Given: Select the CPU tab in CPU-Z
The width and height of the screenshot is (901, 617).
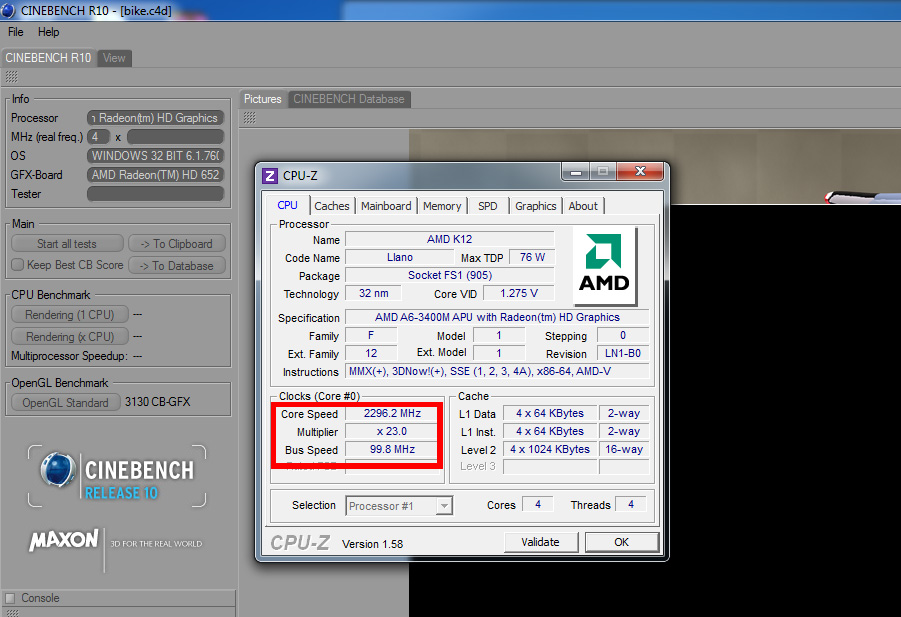Looking at the screenshot, I should tap(287, 205).
